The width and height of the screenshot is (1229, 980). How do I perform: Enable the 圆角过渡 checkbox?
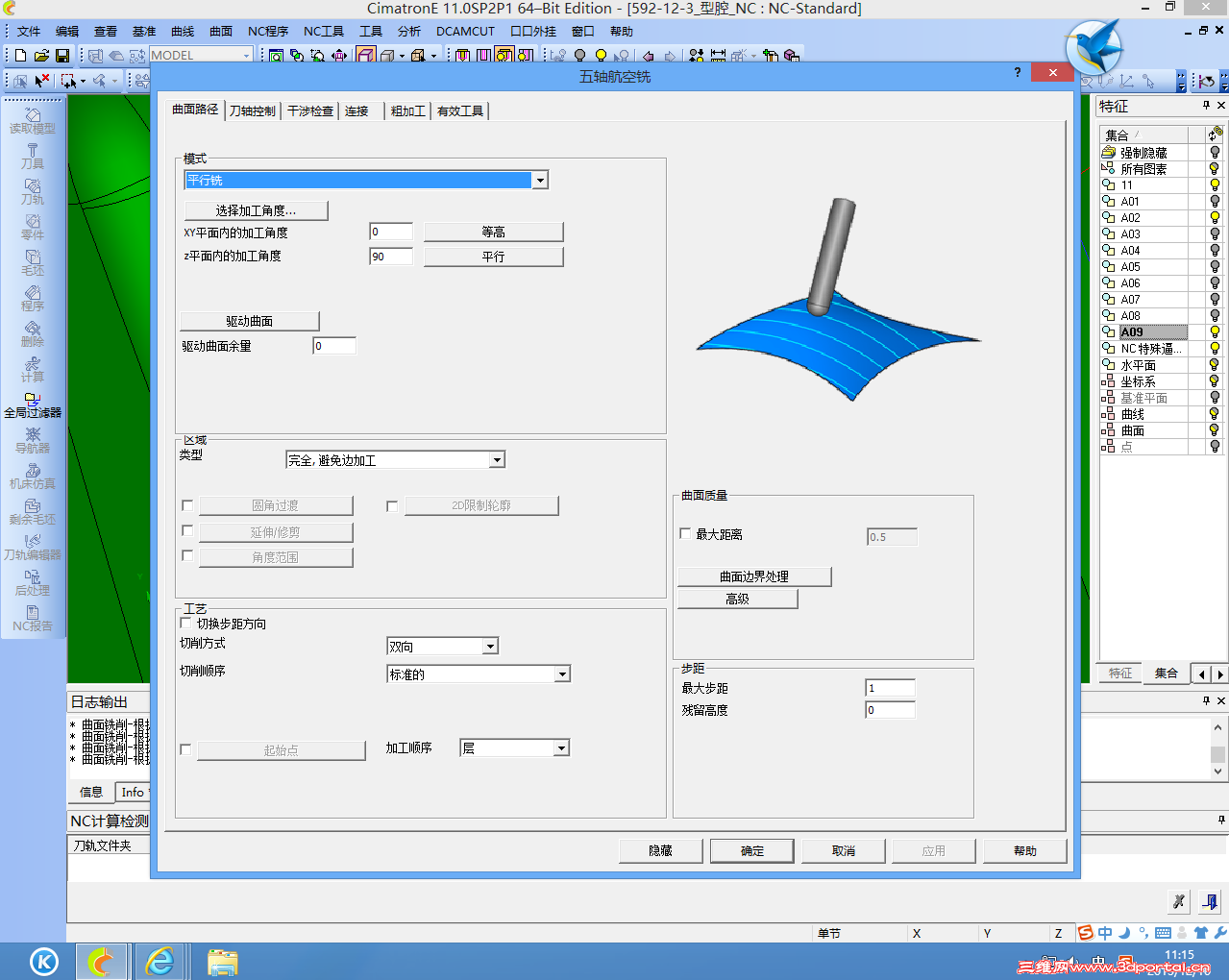(187, 505)
